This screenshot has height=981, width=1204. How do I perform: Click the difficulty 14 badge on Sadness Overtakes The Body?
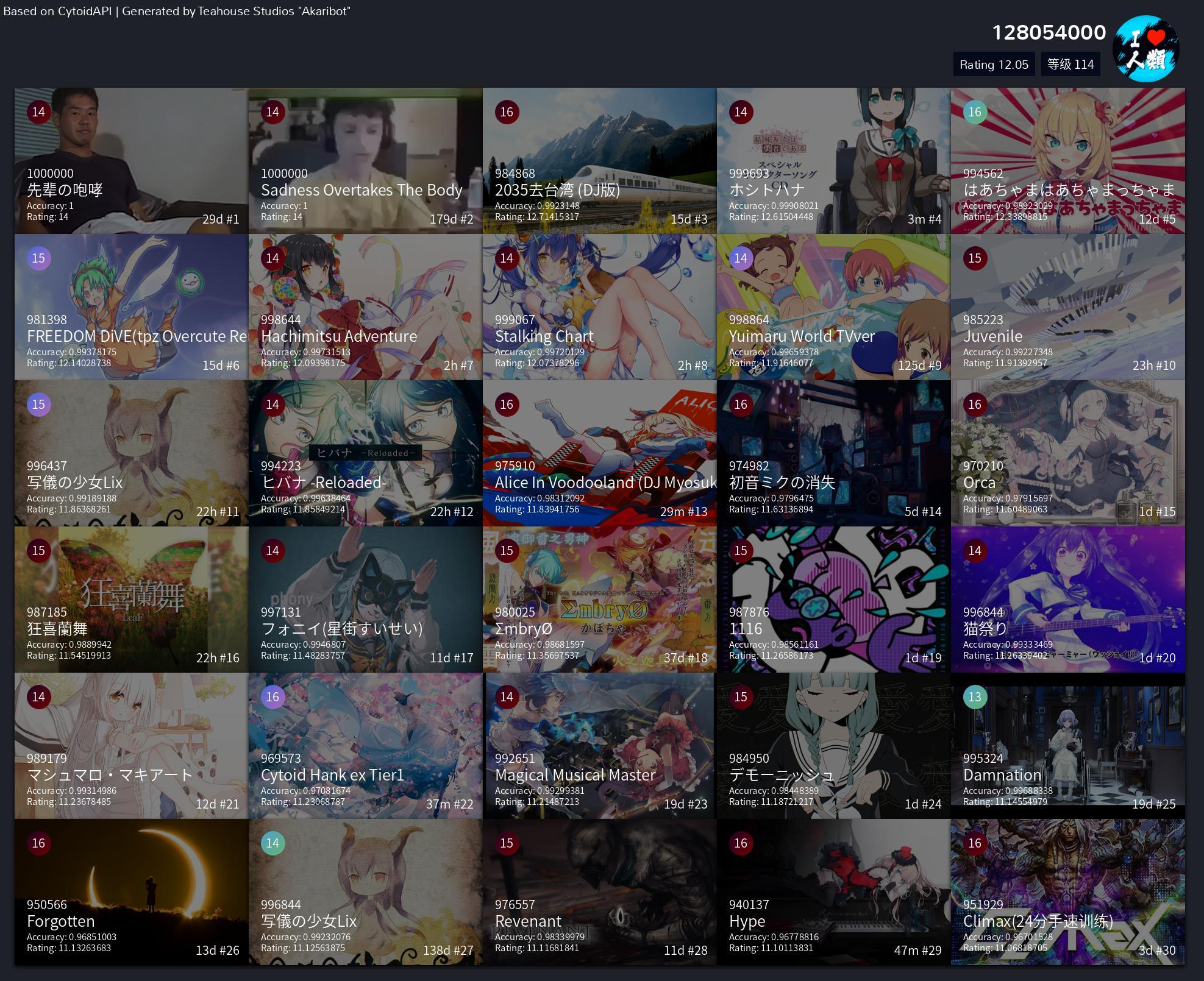click(273, 112)
